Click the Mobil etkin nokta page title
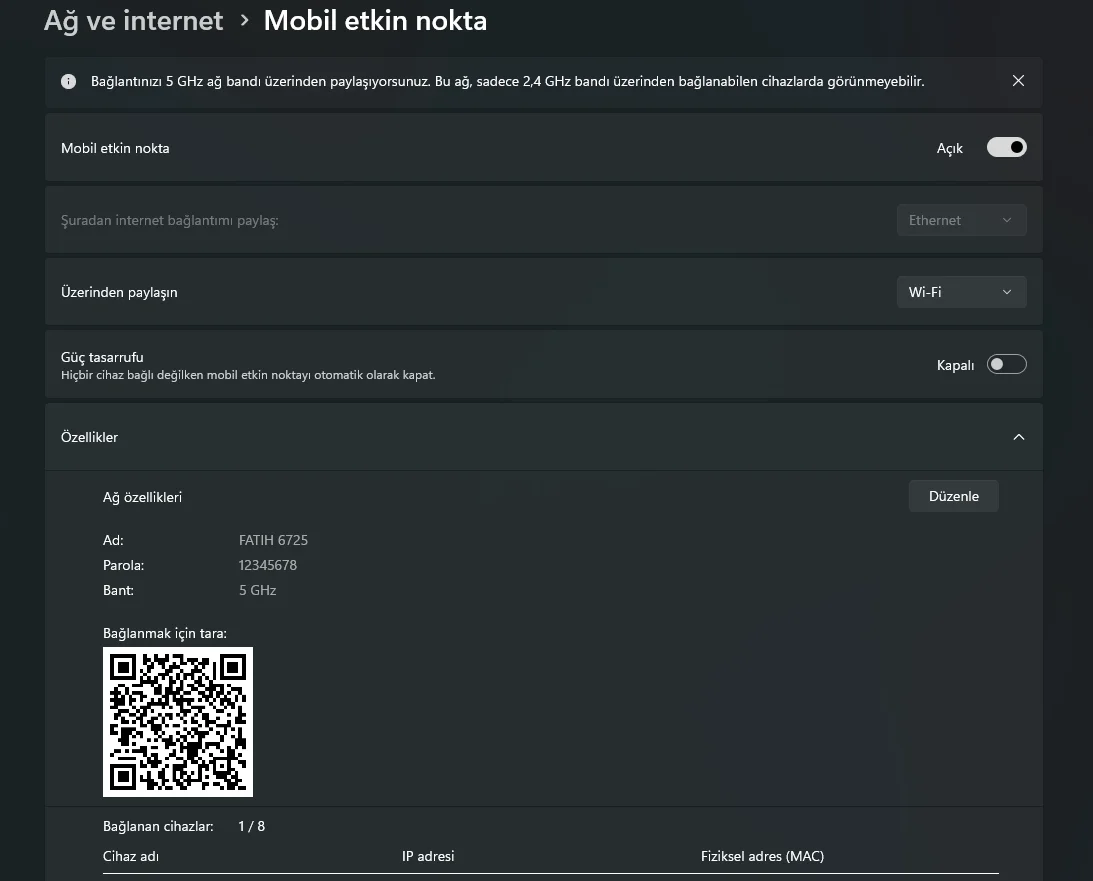This screenshot has height=881, width=1093. pyautogui.click(x=375, y=21)
